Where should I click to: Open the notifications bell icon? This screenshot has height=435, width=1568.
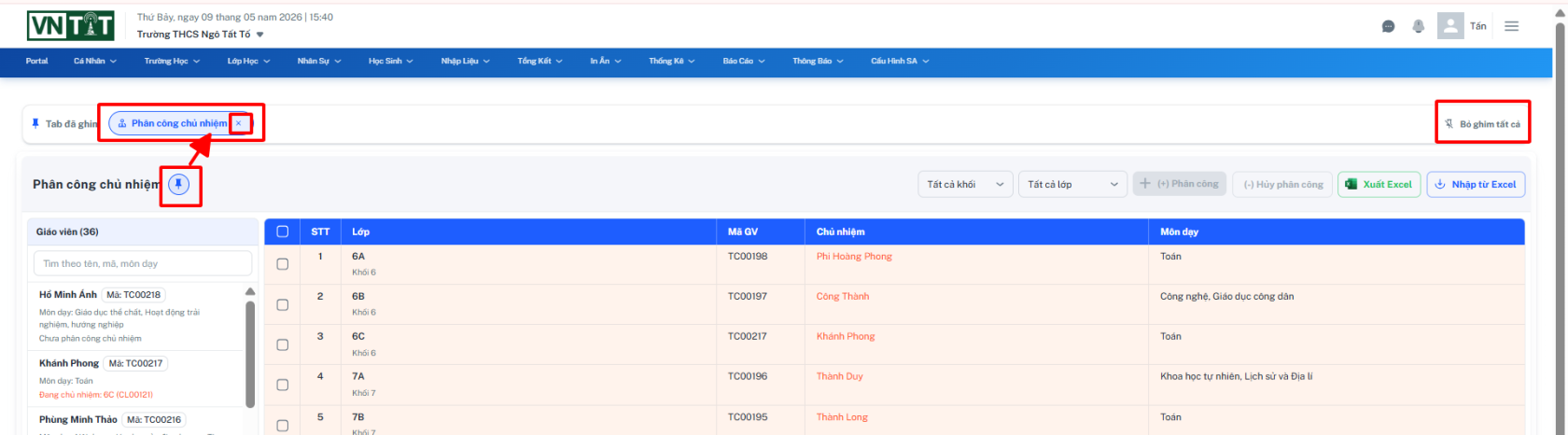click(1418, 26)
